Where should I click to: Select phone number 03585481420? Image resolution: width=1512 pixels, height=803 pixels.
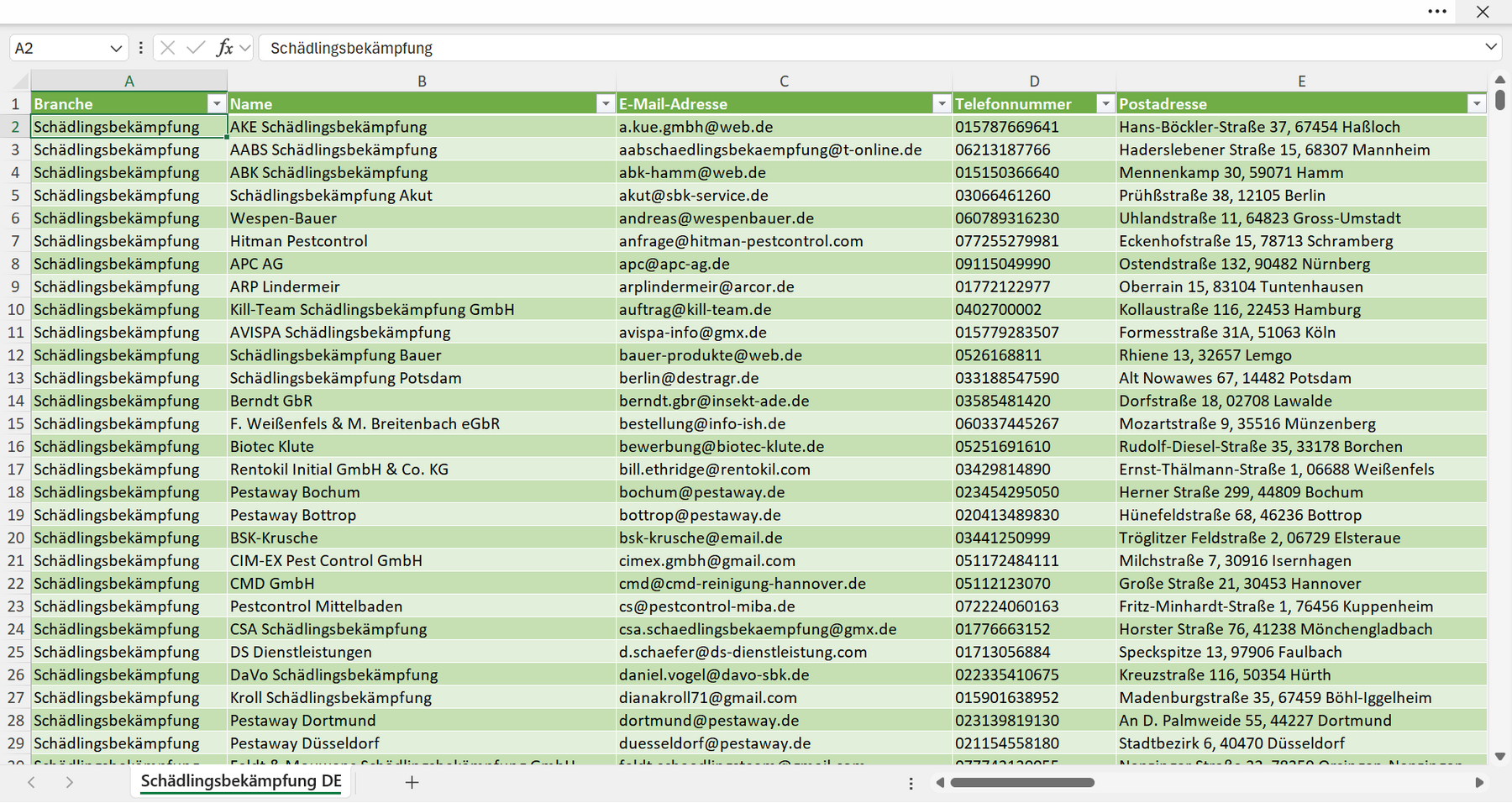point(1034,401)
